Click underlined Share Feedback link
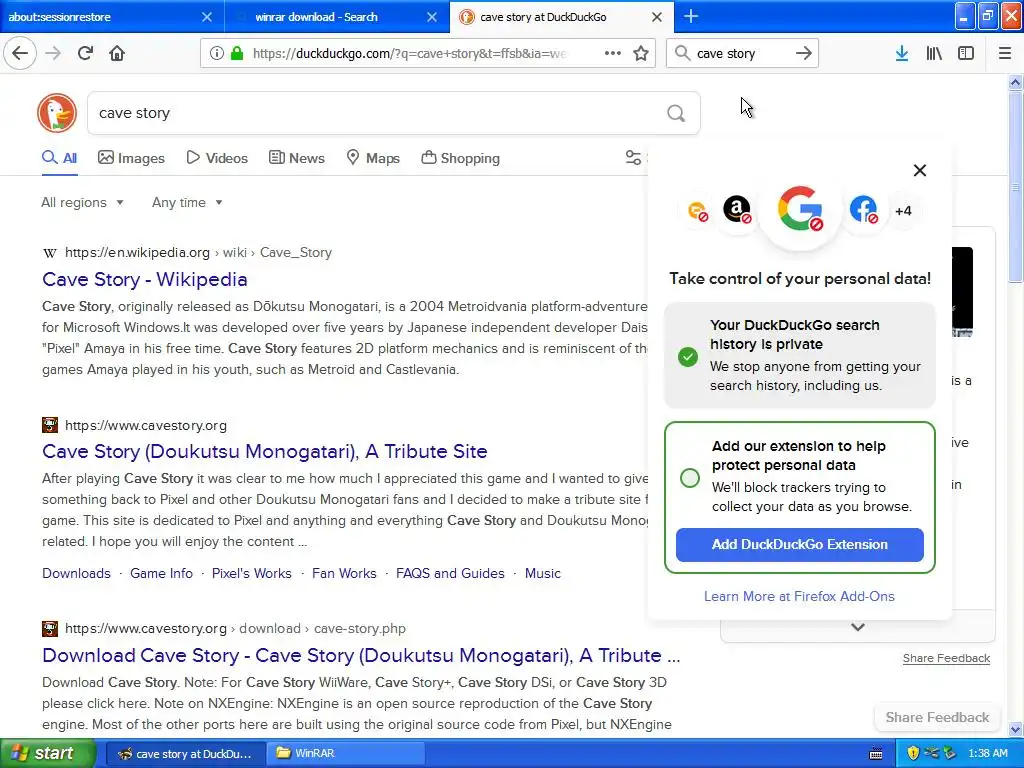 946,658
